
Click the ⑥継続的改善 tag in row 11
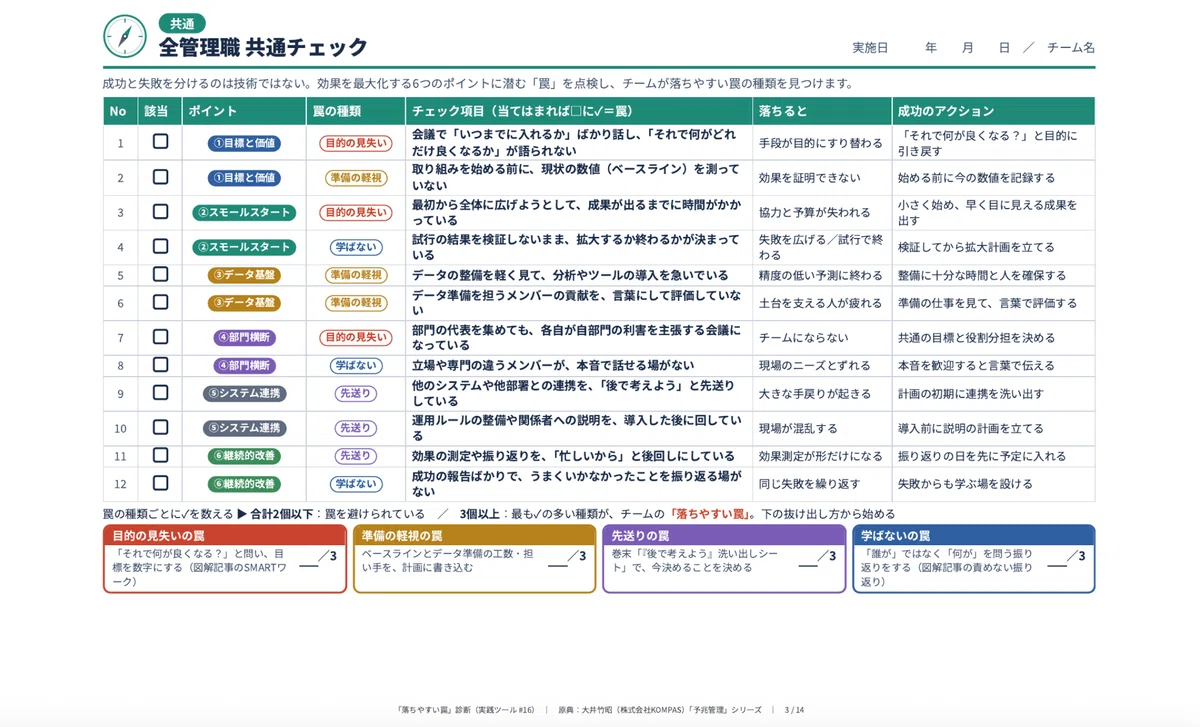(x=244, y=456)
